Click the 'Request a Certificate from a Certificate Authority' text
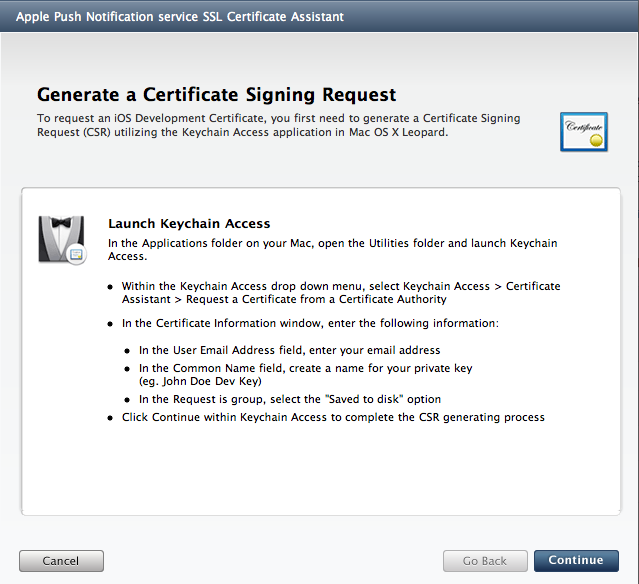Viewport: 639px width, 584px height. 316,299
